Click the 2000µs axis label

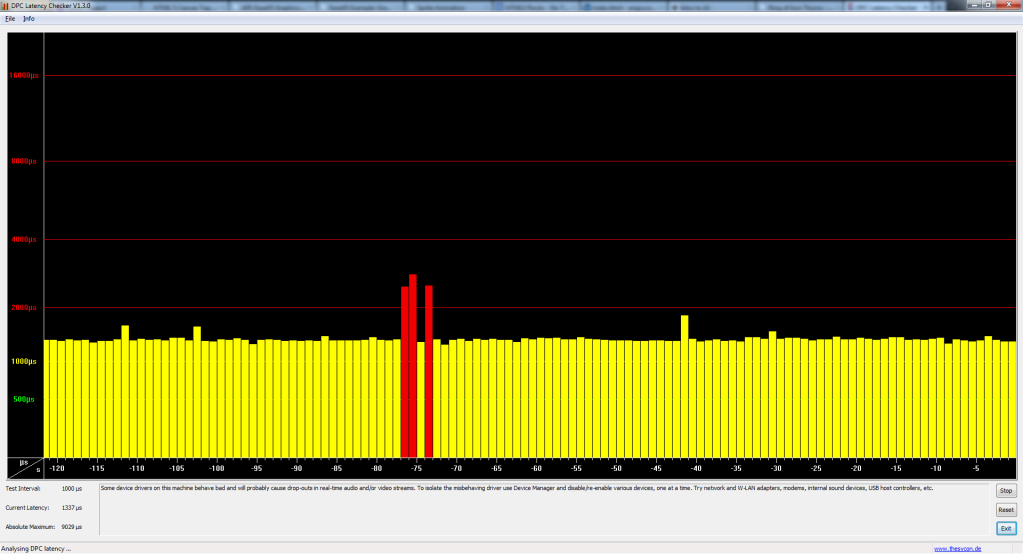(24, 307)
